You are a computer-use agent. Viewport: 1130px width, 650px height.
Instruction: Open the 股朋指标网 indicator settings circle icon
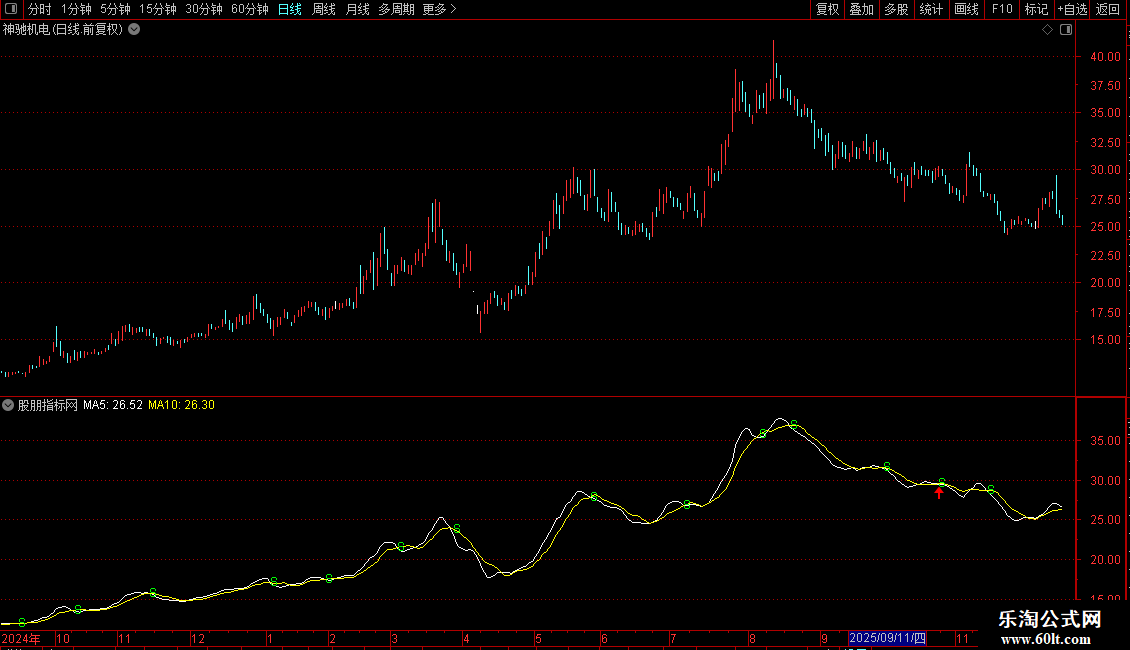click(8, 405)
